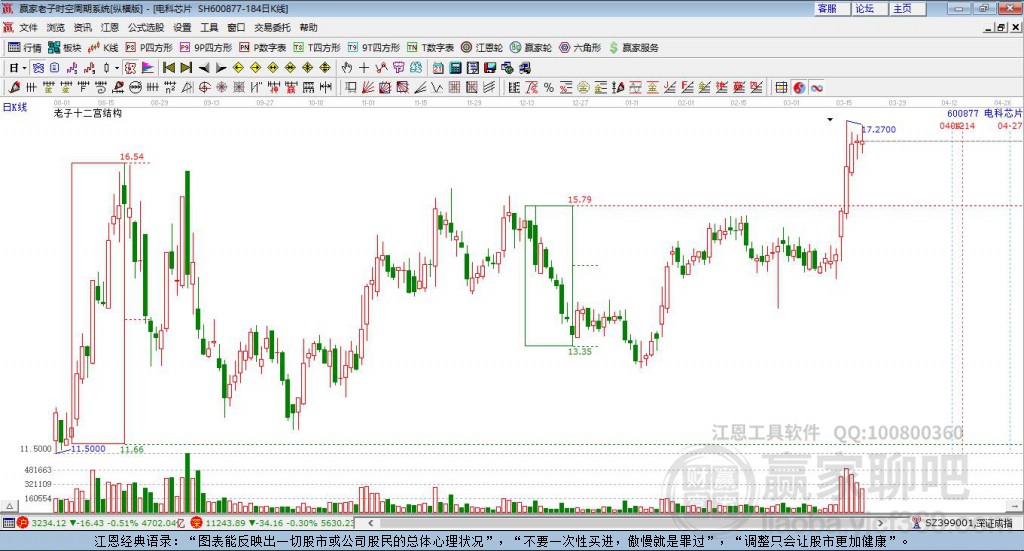This screenshot has height=551, width=1024.
Task: Open the 设置 menu
Action: (x=182, y=27)
